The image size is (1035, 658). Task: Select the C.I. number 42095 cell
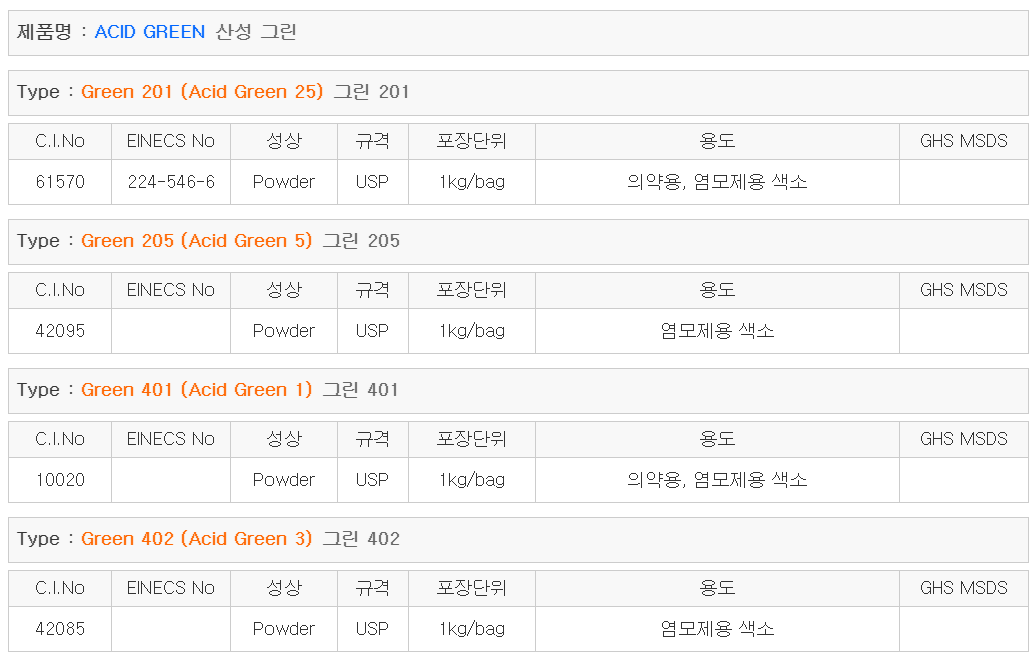(x=60, y=331)
